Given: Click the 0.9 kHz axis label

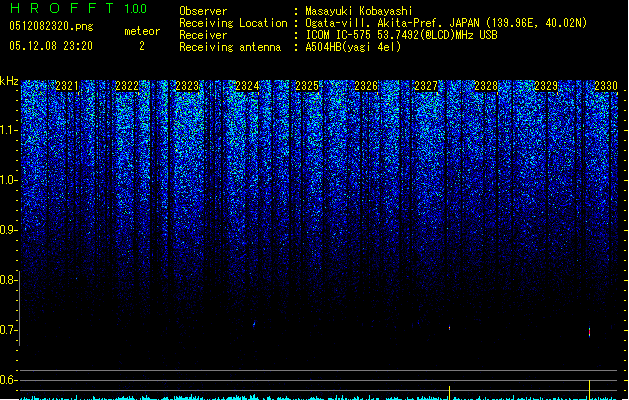Looking at the screenshot, I should pos(9,230).
